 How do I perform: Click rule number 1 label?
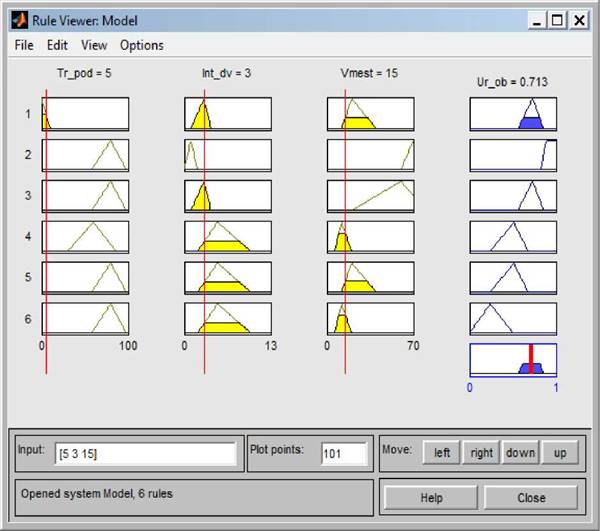point(28,114)
